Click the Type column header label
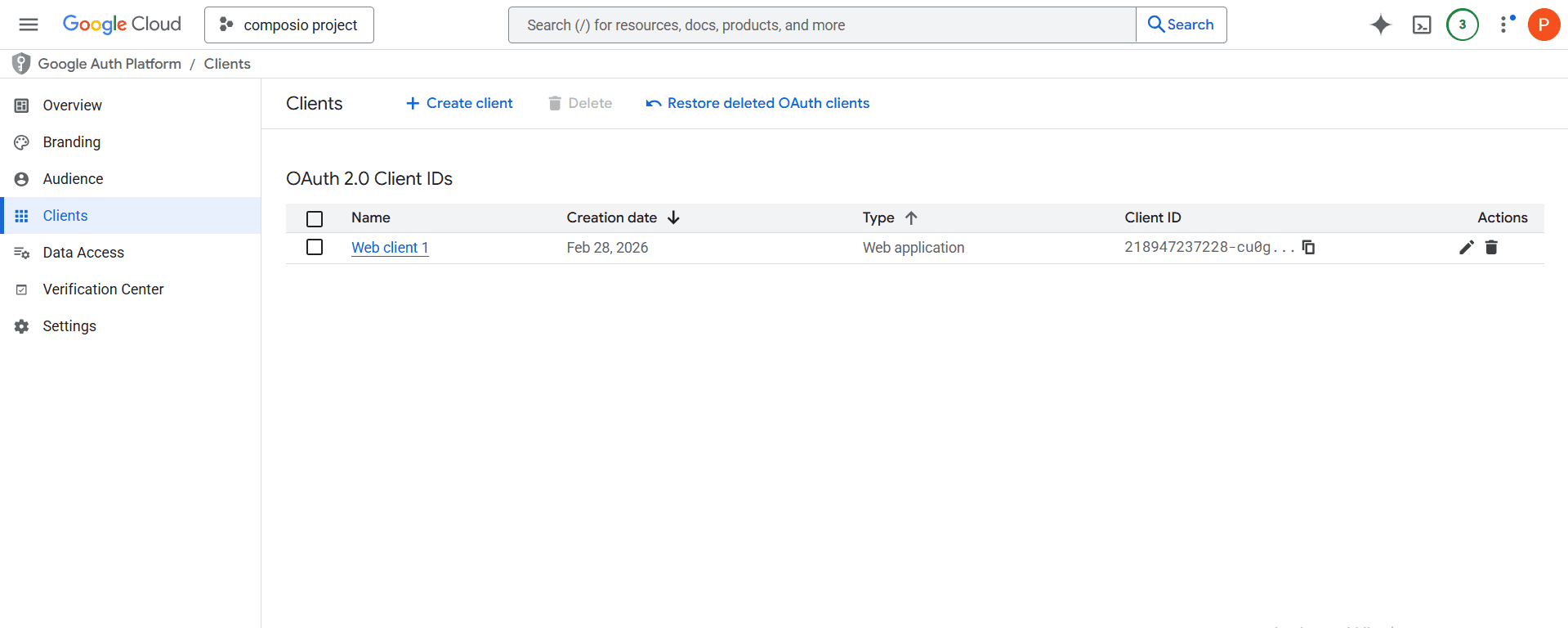 pos(878,218)
